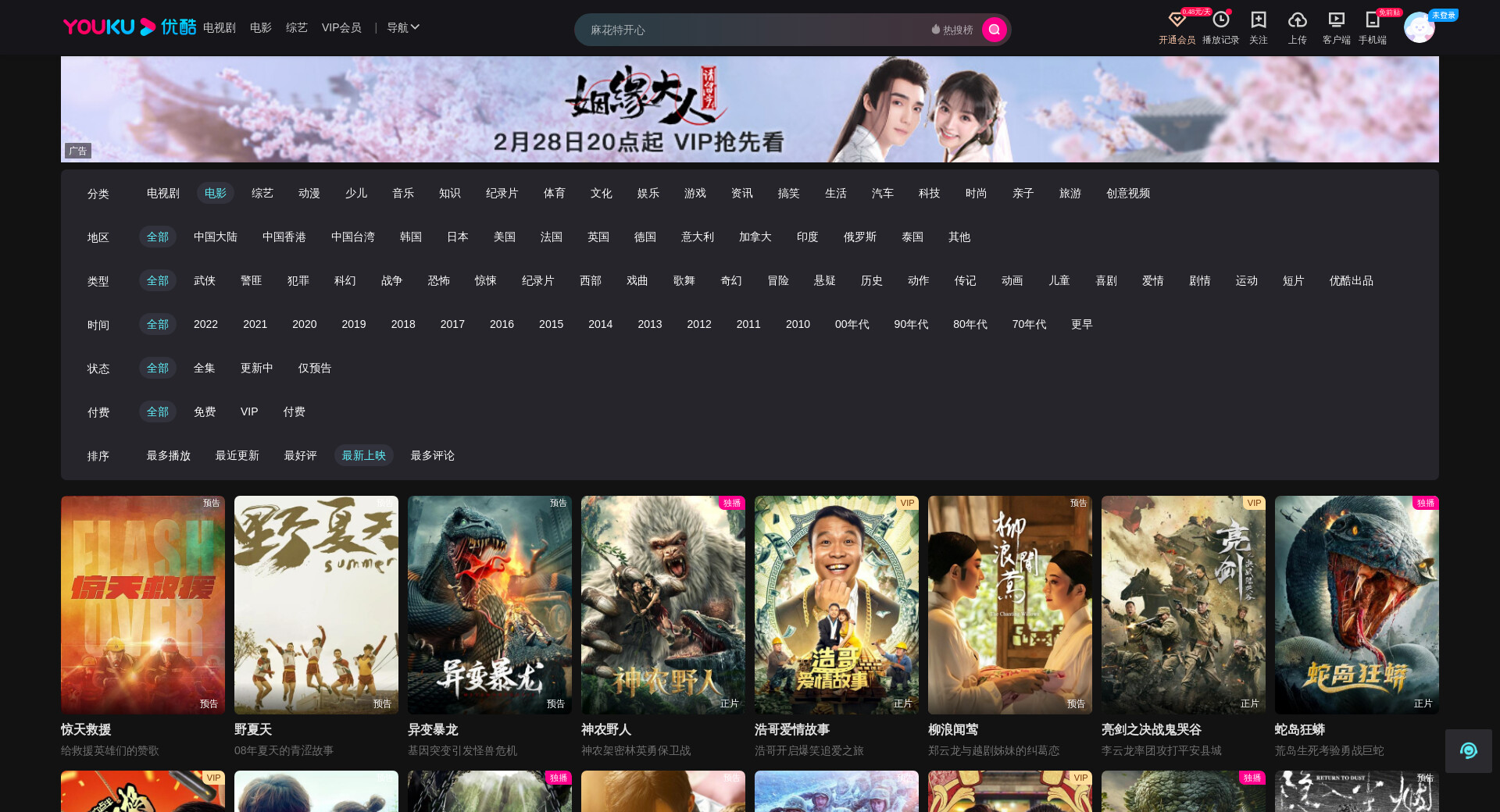Image resolution: width=1500 pixels, height=812 pixels.
Task: Filter payment by 付费
Action: click(x=294, y=411)
